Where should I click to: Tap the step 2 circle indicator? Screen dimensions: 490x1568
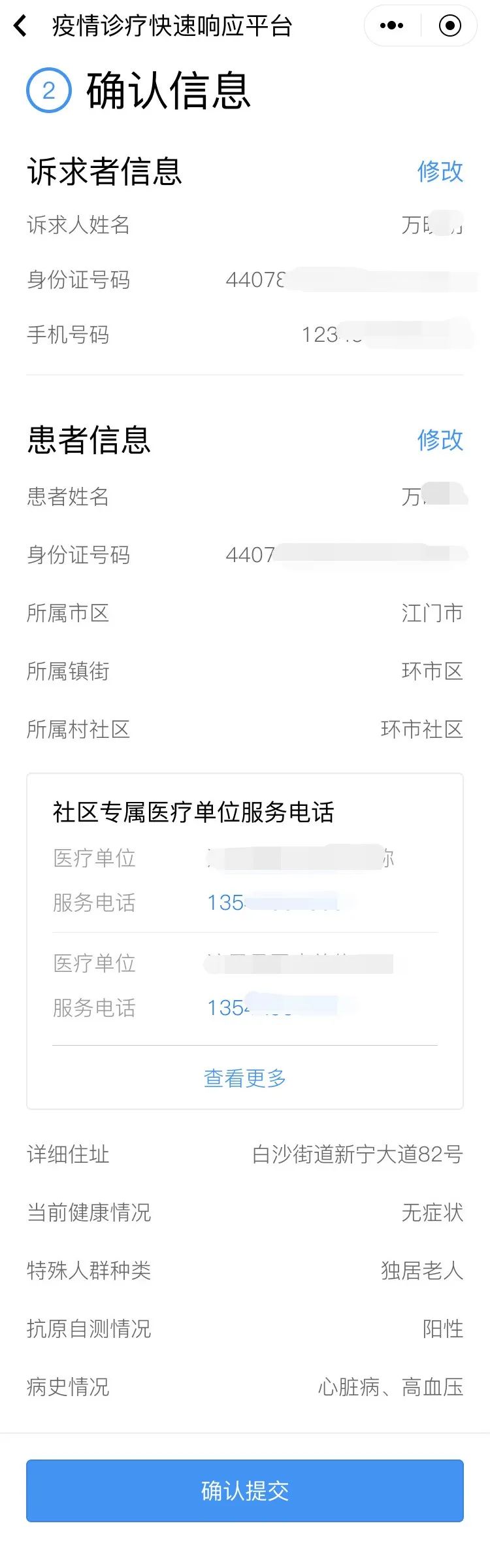pyautogui.click(x=48, y=90)
